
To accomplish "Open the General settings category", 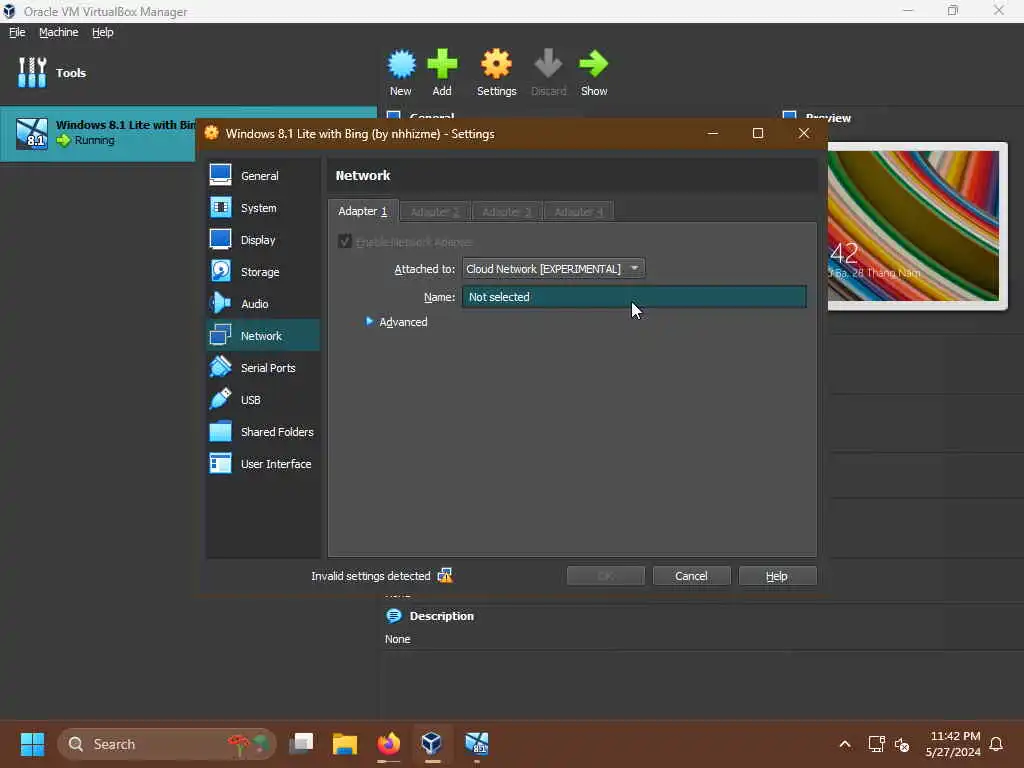I will tap(263, 176).
